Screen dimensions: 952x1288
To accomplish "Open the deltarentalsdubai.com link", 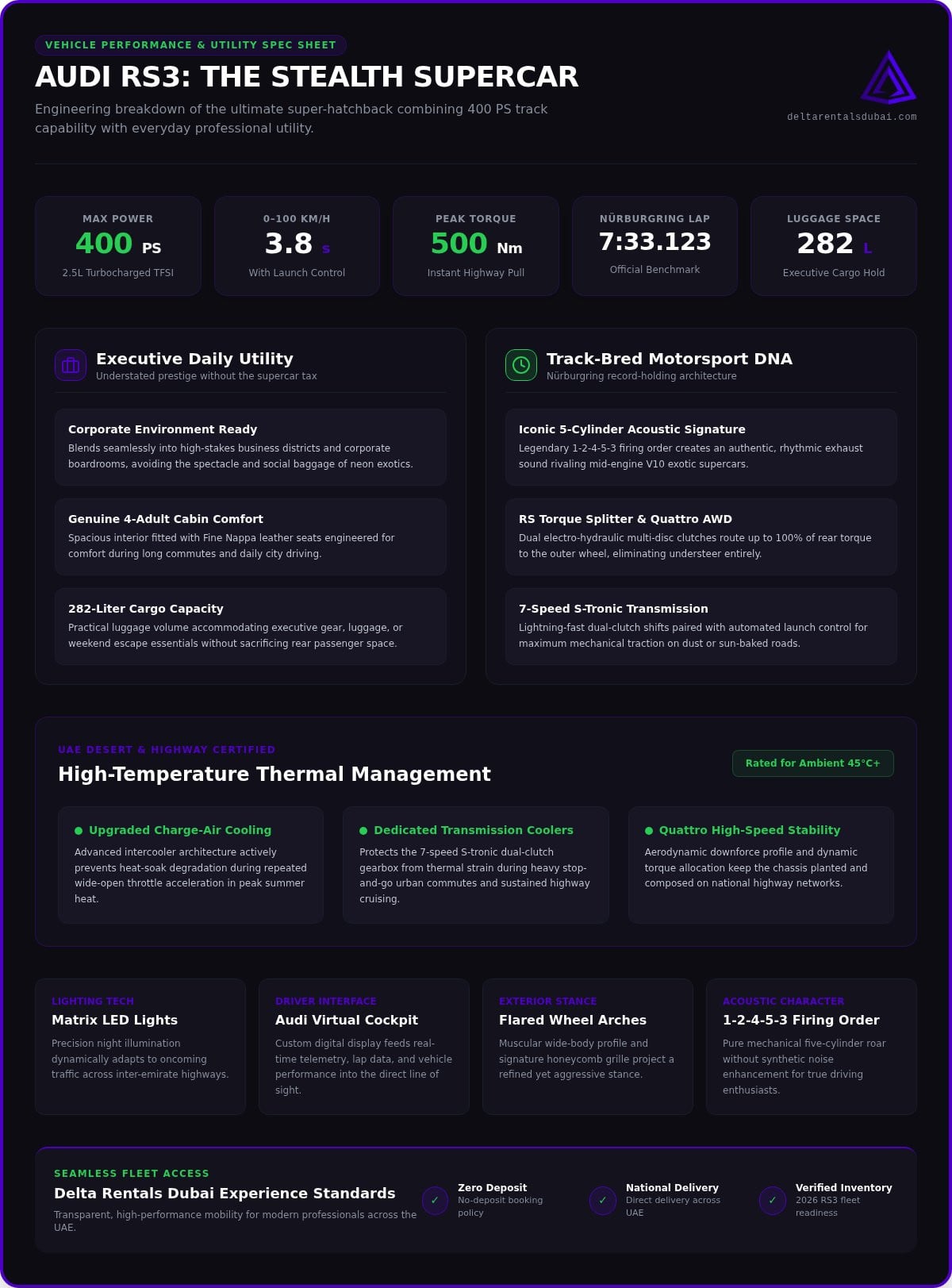I will click(852, 117).
